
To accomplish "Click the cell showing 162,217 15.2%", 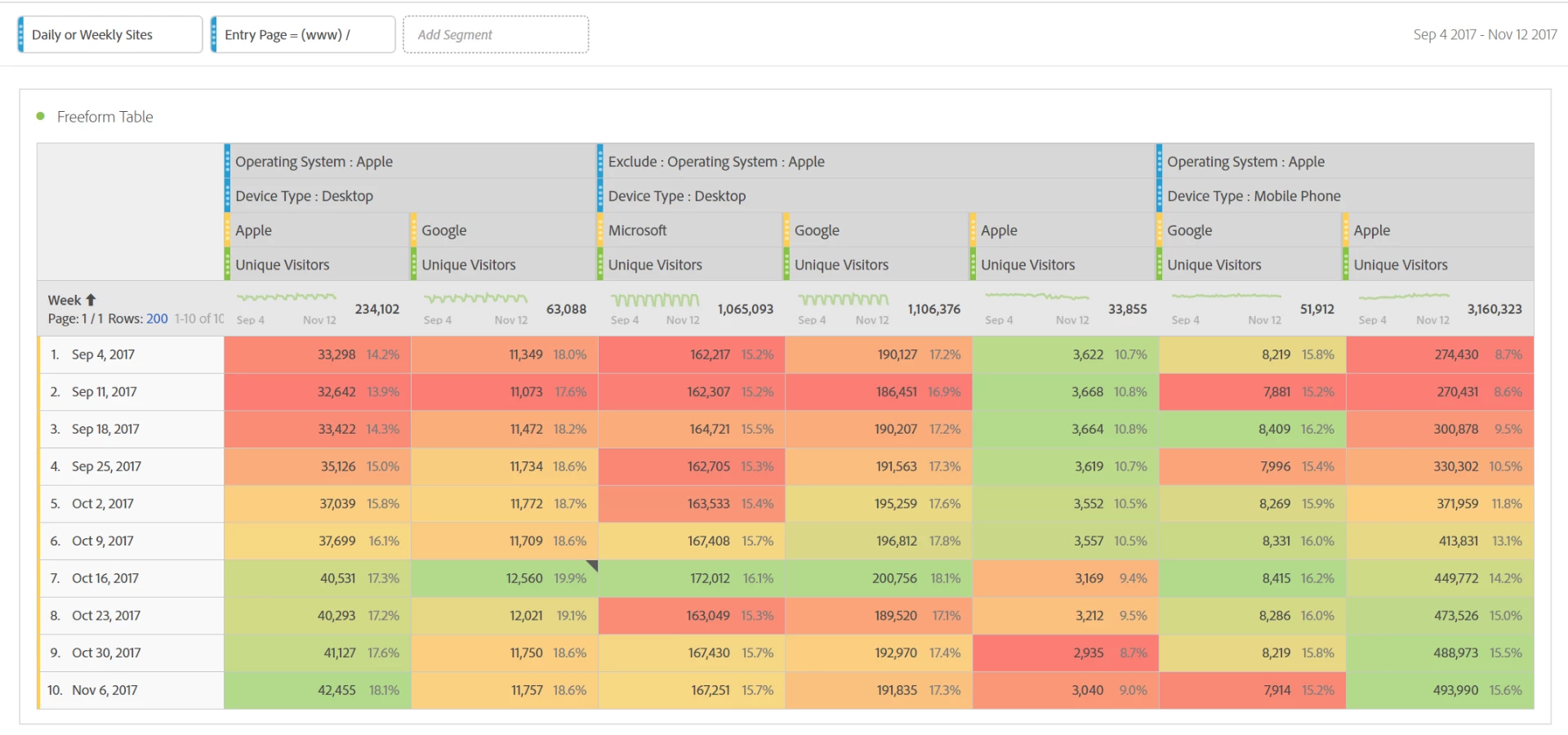I will (692, 354).
